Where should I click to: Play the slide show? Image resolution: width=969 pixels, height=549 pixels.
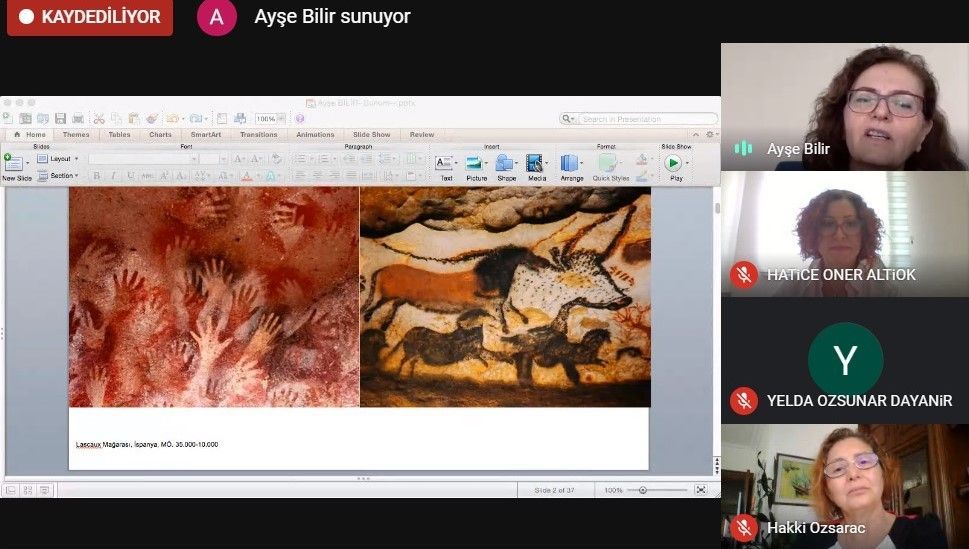[x=675, y=163]
